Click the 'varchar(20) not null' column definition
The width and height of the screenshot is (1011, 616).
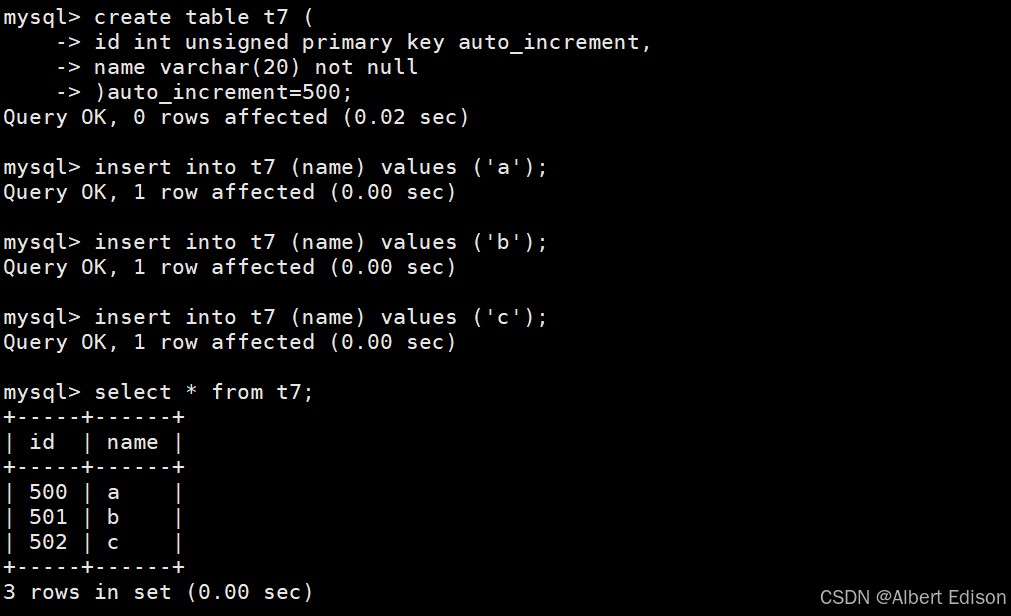click(256, 67)
